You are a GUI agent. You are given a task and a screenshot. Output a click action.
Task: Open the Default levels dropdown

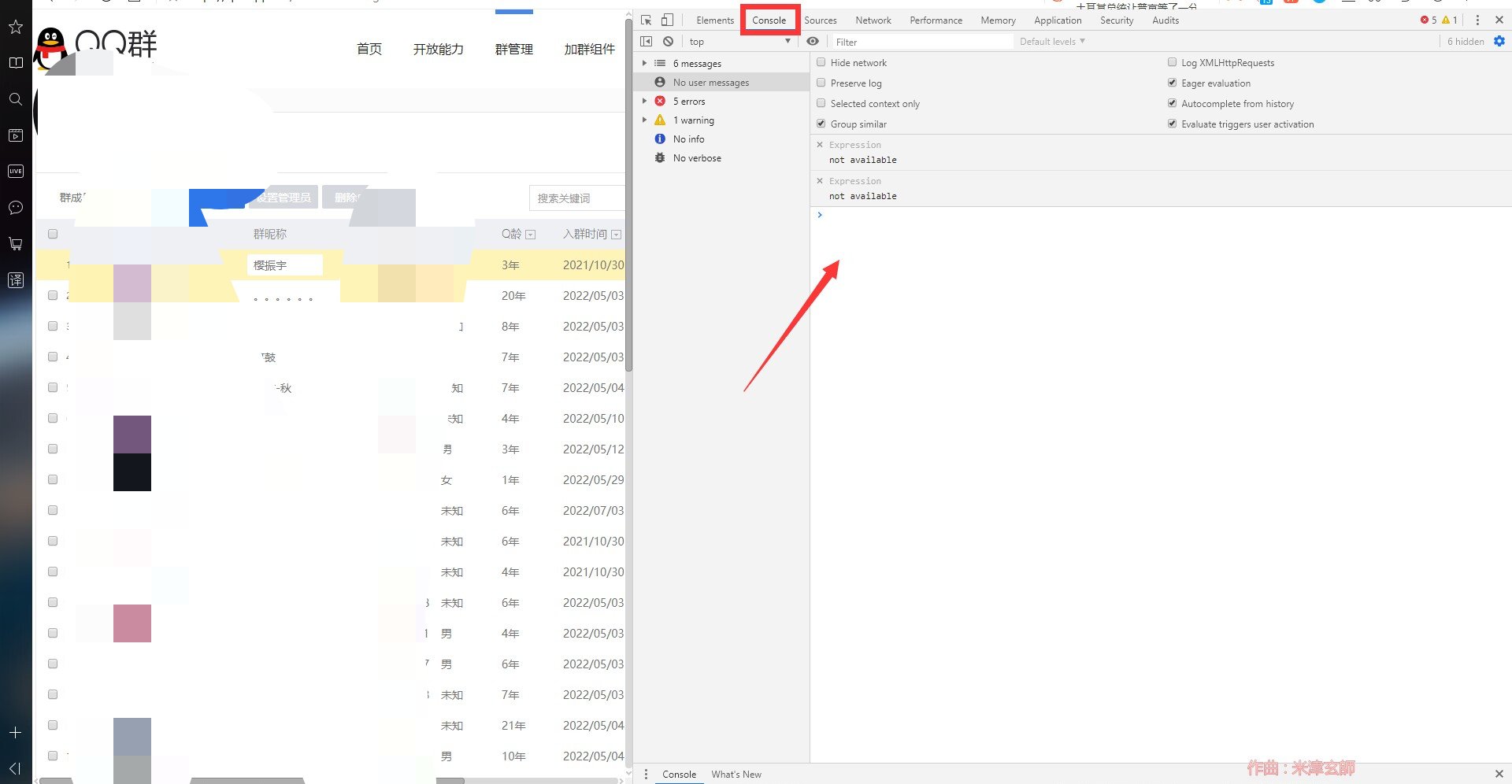pos(1051,42)
